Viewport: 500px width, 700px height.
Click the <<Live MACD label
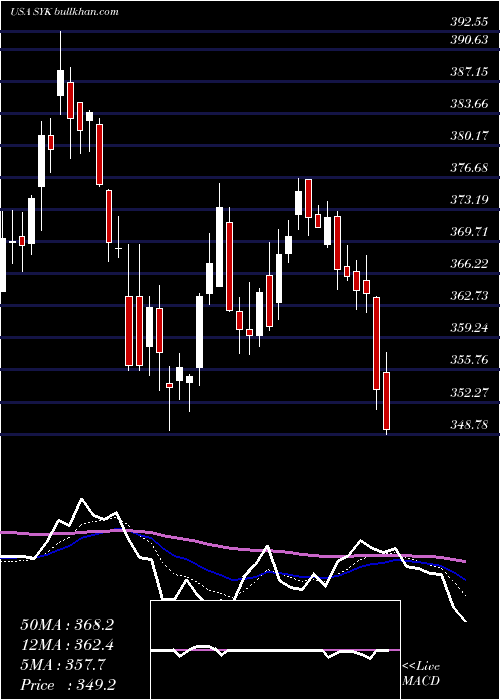click(421, 674)
